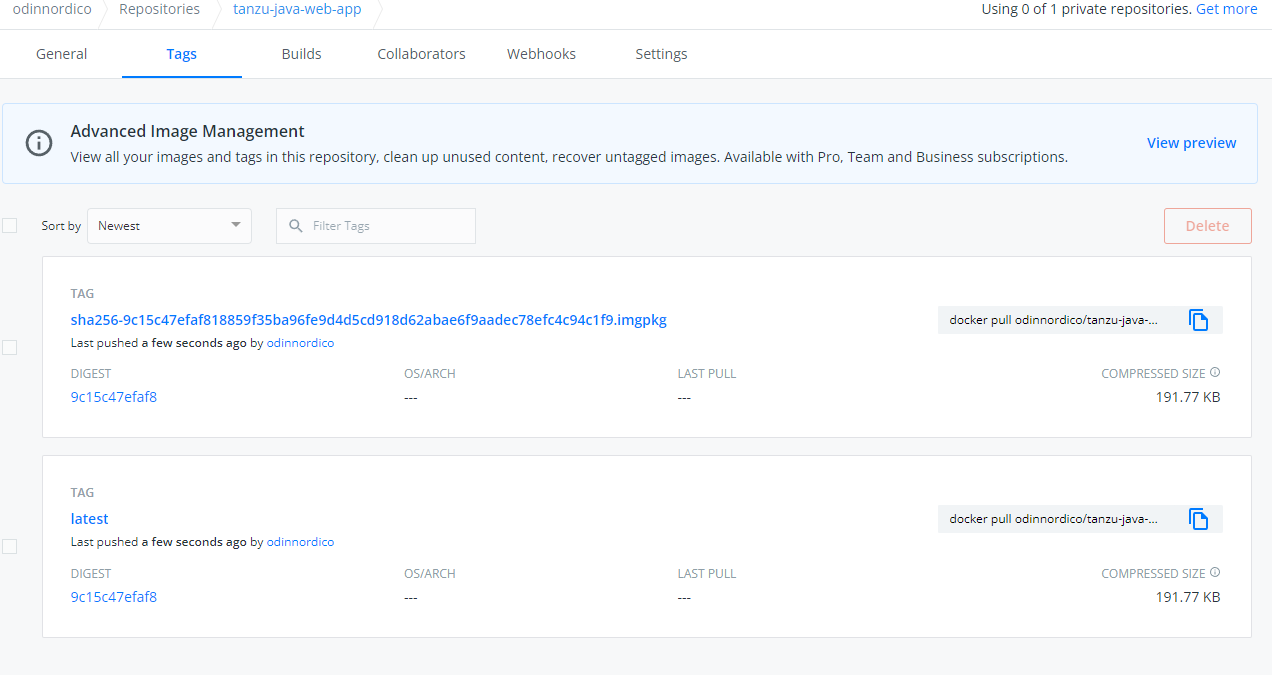Open the Sort by Newest dropdown
Screen dimensions: 1272x675
coord(169,226)
